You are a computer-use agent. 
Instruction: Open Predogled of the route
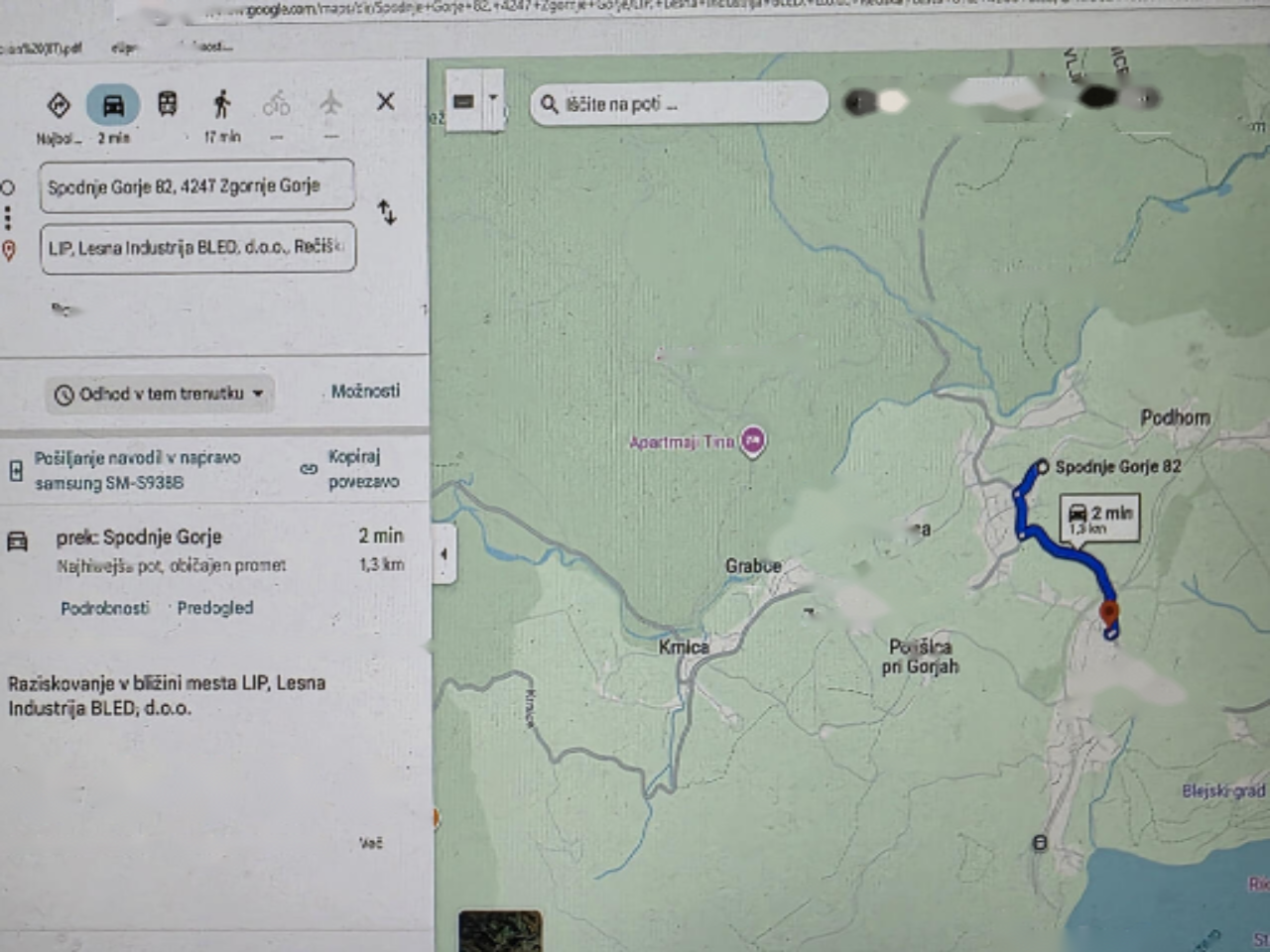pos(215,608)
